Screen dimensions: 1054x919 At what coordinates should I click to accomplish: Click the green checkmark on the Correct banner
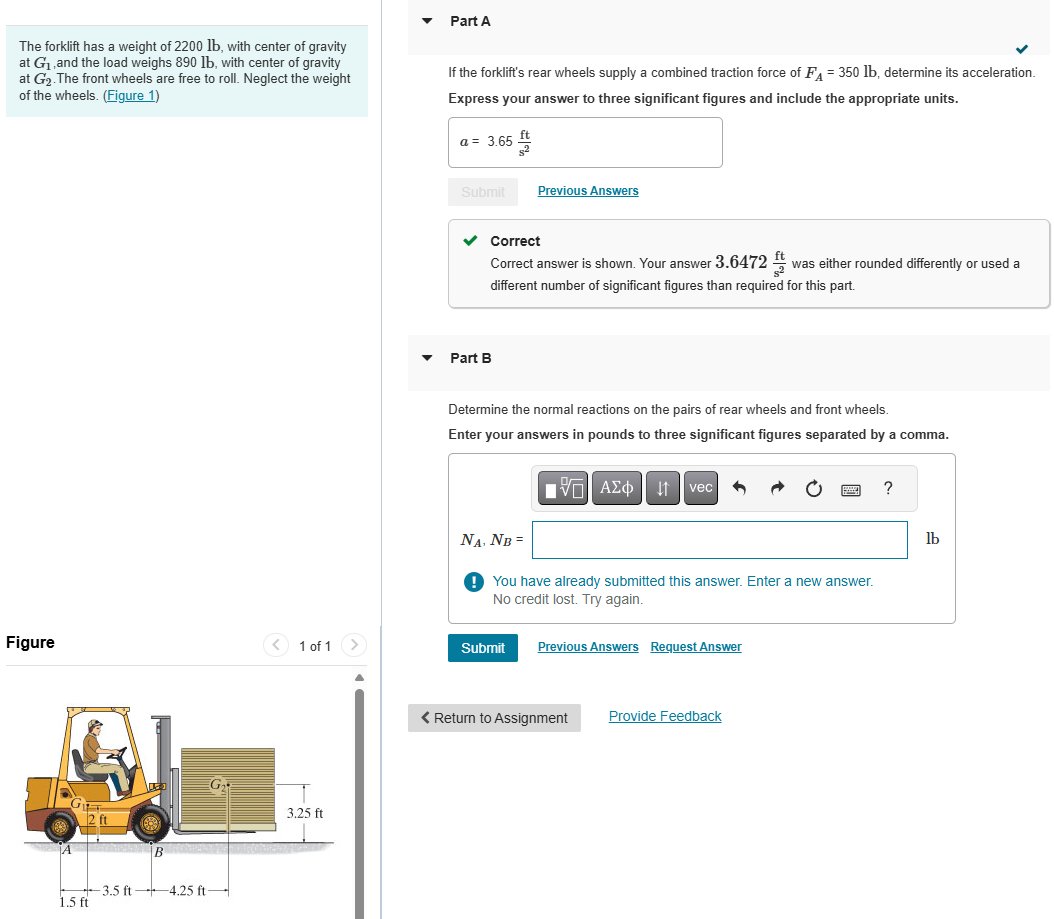pos(470,240)
